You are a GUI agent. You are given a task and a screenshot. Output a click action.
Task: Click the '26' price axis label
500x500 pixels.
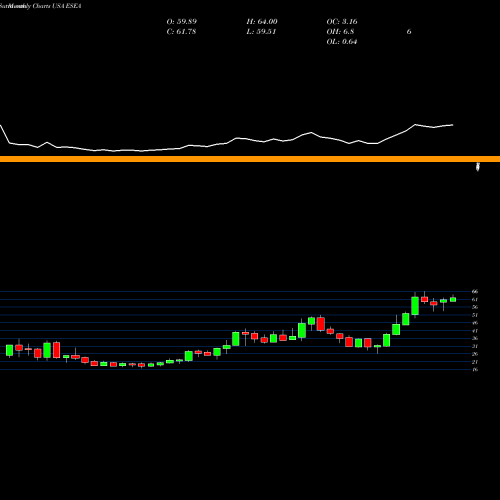coord(475,354)
